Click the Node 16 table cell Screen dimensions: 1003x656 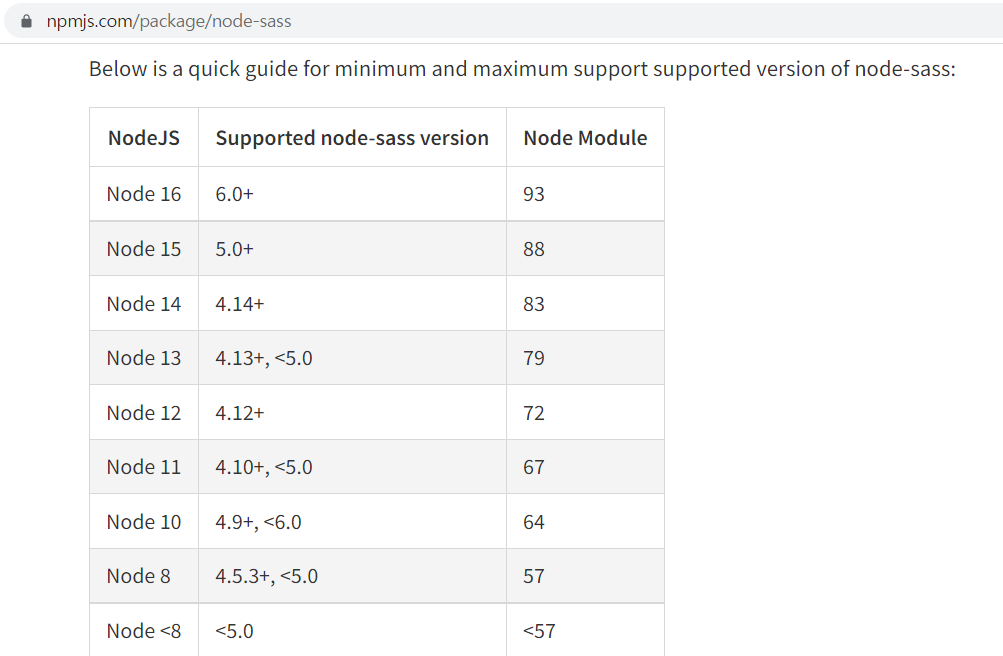coord(144,194)
